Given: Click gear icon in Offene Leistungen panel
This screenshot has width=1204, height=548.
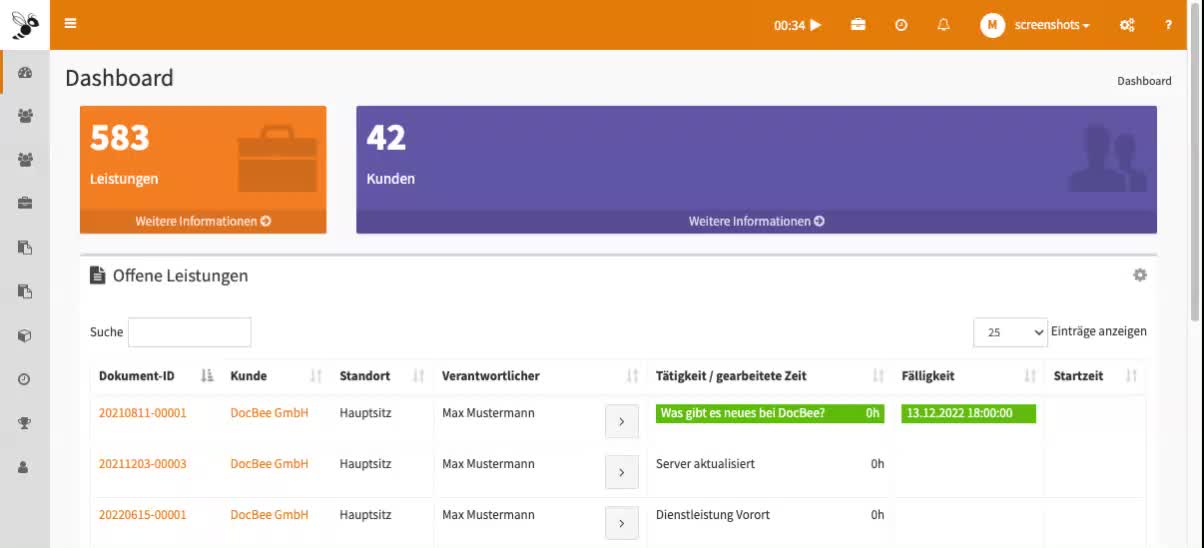Looking at the screenshot, I should pyautogui.click(x=1139, y=275).
